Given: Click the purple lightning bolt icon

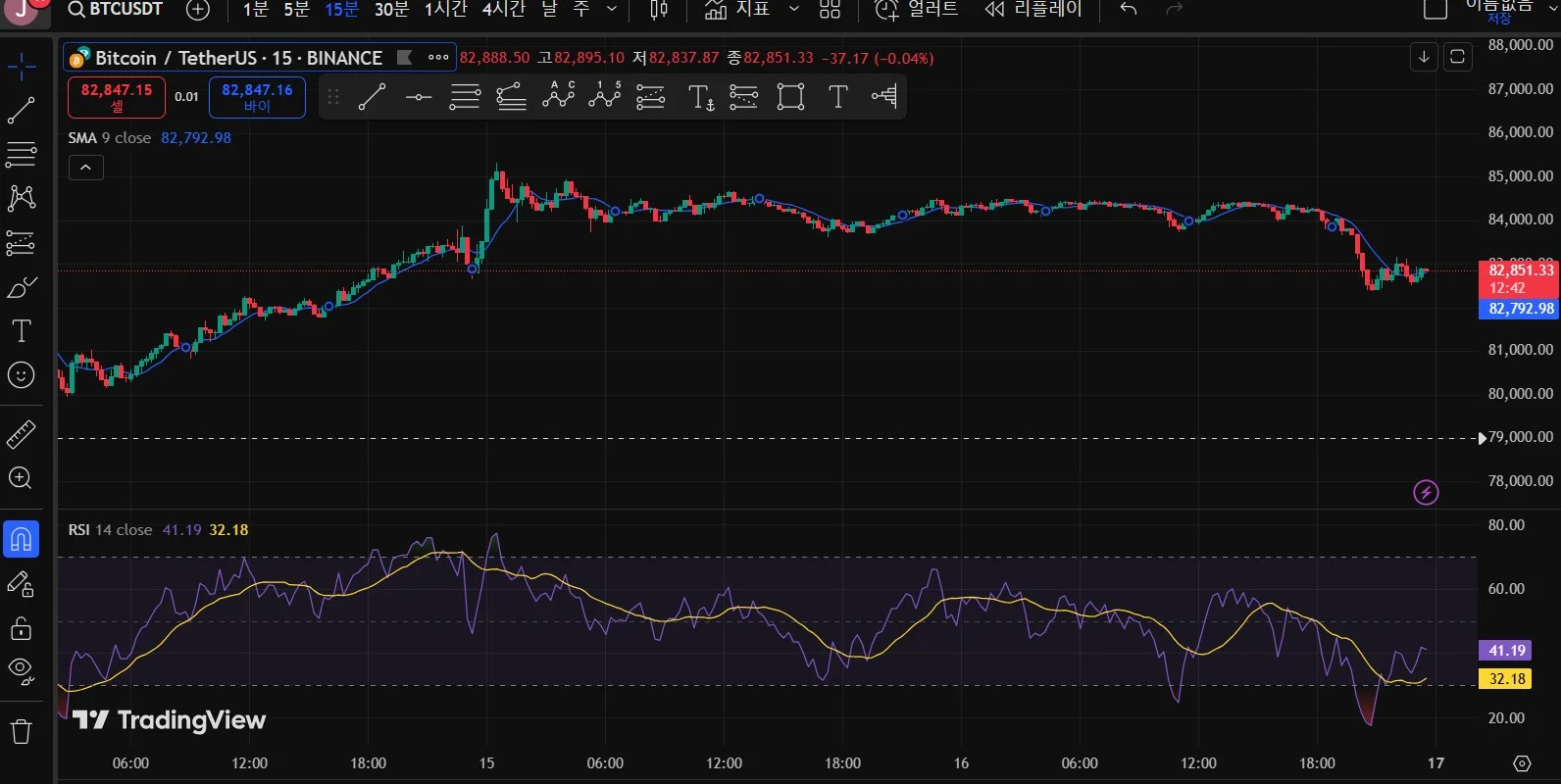Looking at the screenshot, I should [x=1426, y=492].
